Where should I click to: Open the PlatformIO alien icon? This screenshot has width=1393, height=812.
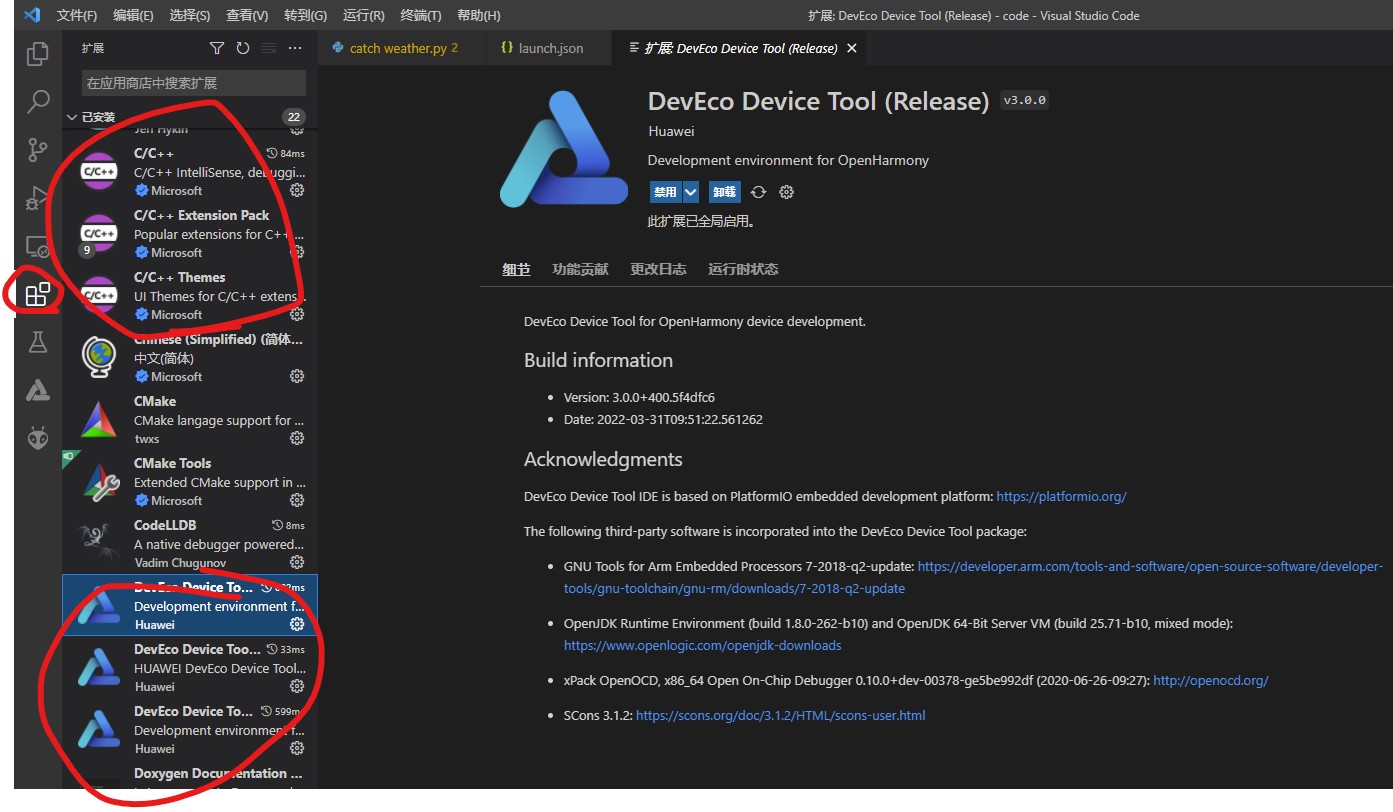[x=37, y=438]
